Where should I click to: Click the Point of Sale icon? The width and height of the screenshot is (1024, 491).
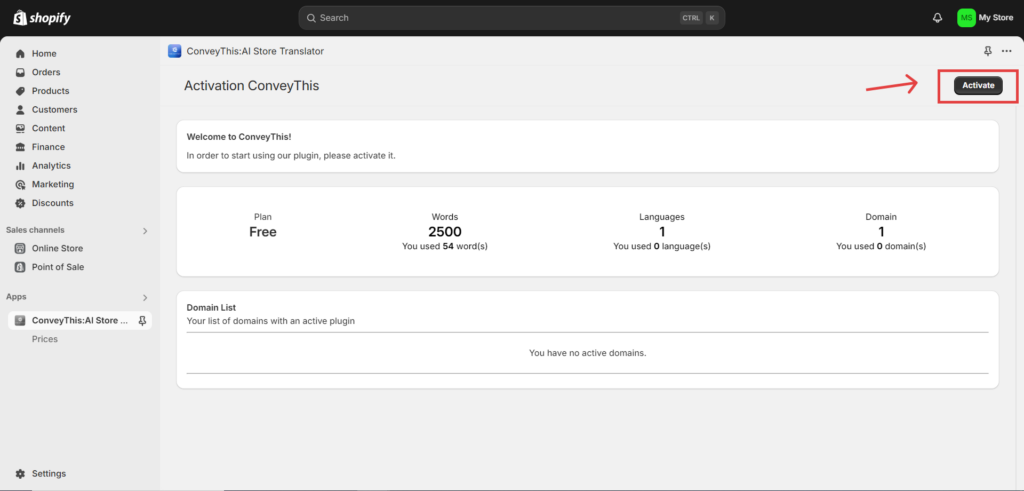click(20, 267)
